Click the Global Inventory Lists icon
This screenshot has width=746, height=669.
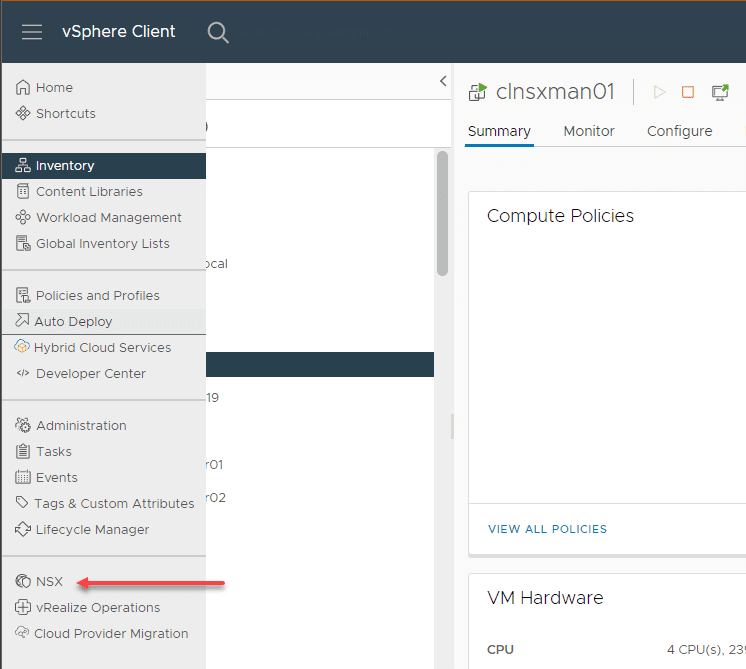pos(23,243)
